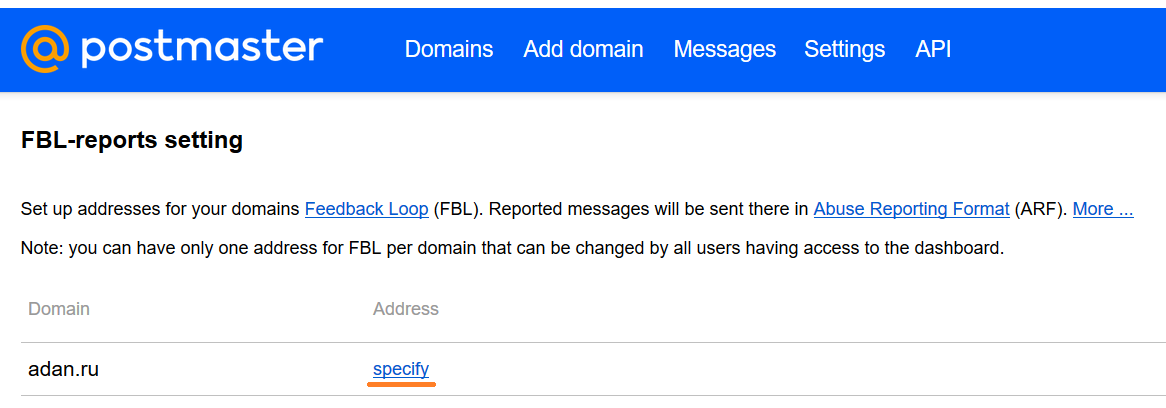The height and width of the screenshot is (408, 1166).
Task: Click empty blue header area beside API
Action: click(x=1056, y=49)
